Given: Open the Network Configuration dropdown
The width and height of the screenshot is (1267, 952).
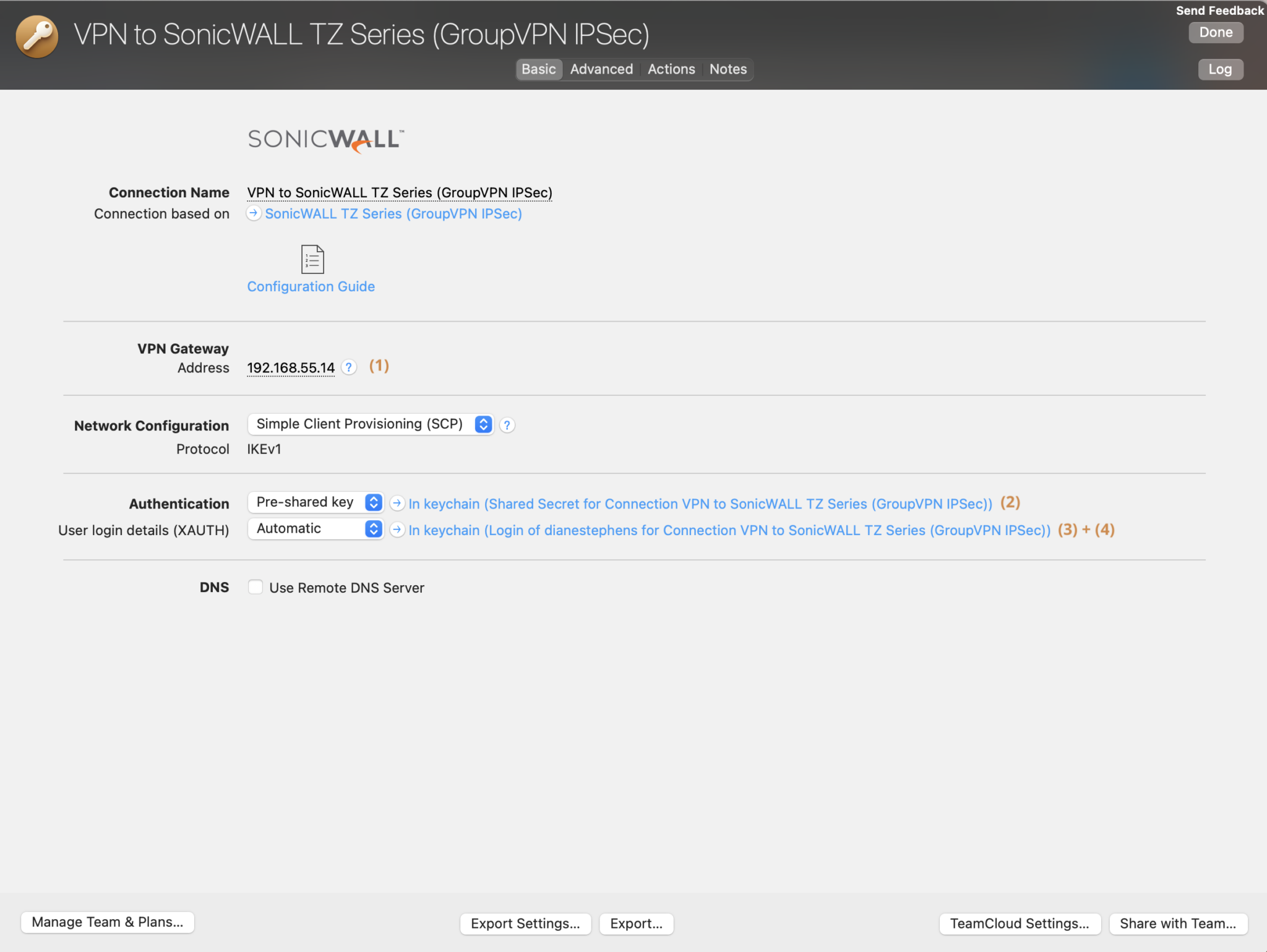Looking at the screenshot, I should (371, 424).
